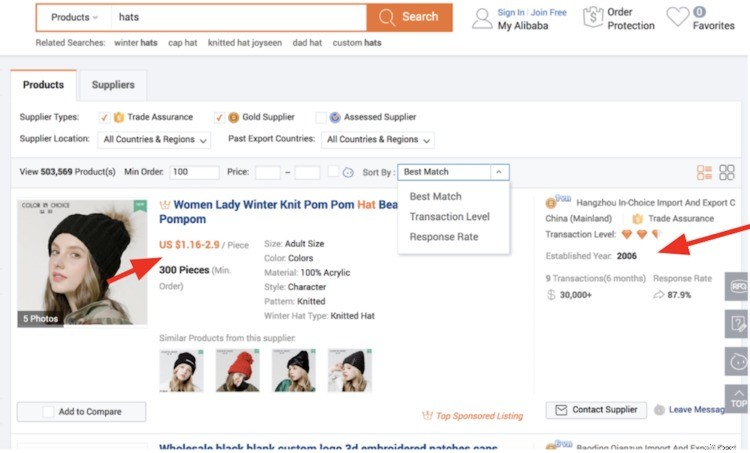750x453 pixels.
Task: Open the similar product thumbnail with the black logo beanie
Action: click(181, 371)
